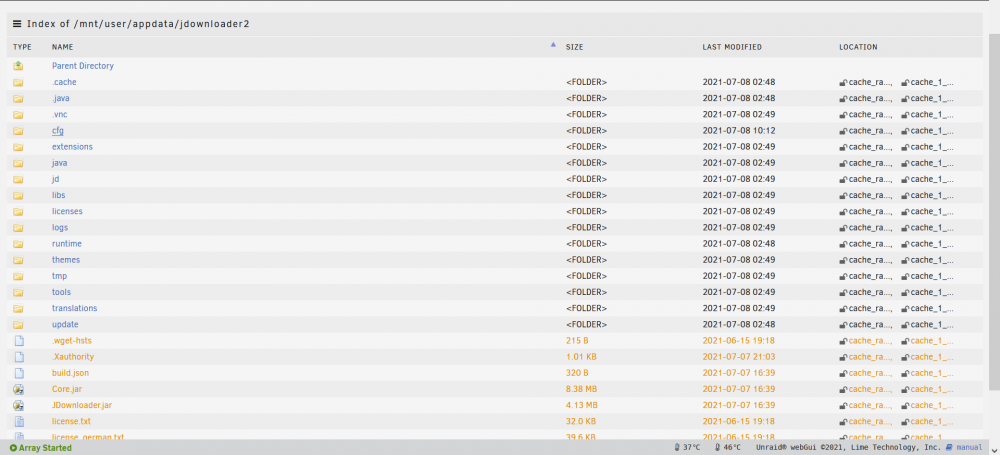Click the jar icon for JDownloader.jar

point(18,405)
